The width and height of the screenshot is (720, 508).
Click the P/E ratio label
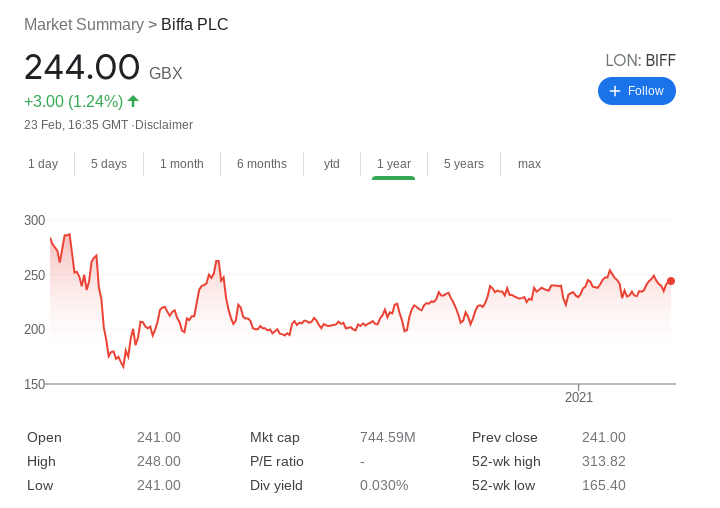tap(277, 461)
